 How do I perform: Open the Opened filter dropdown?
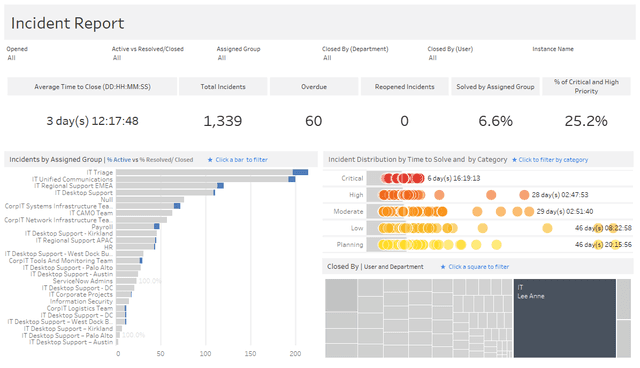coord(53,58)
